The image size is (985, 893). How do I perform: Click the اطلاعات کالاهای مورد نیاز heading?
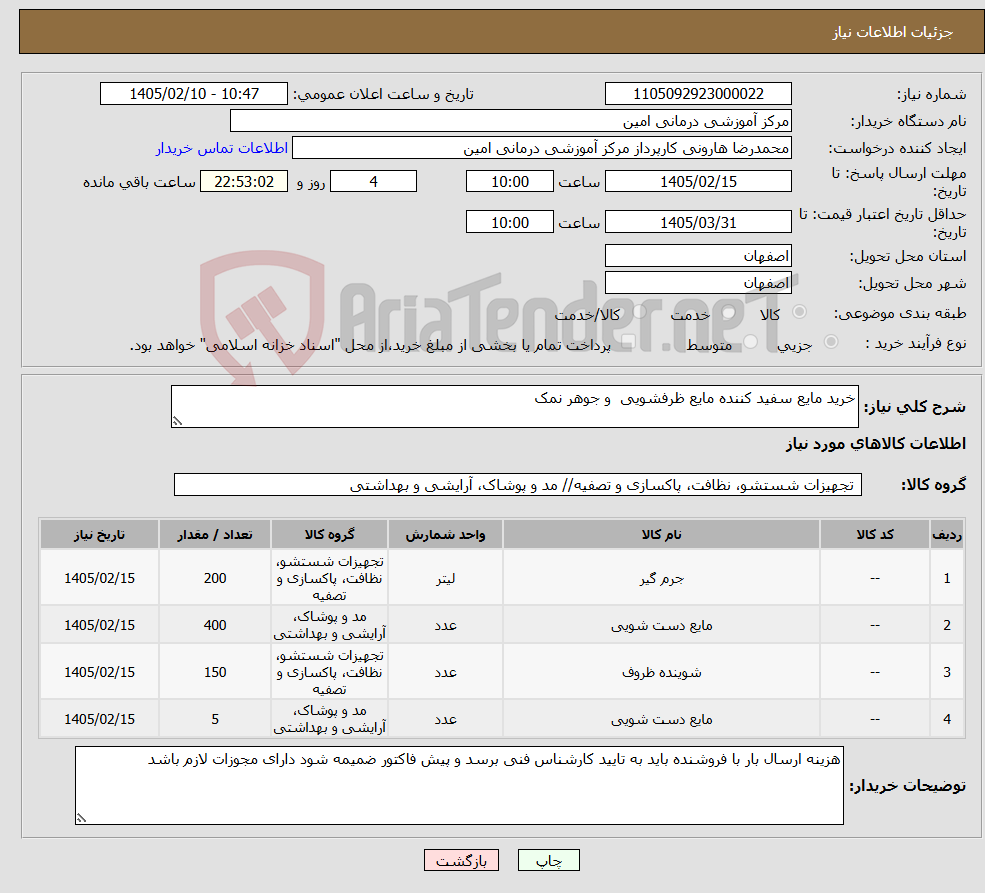876,444
